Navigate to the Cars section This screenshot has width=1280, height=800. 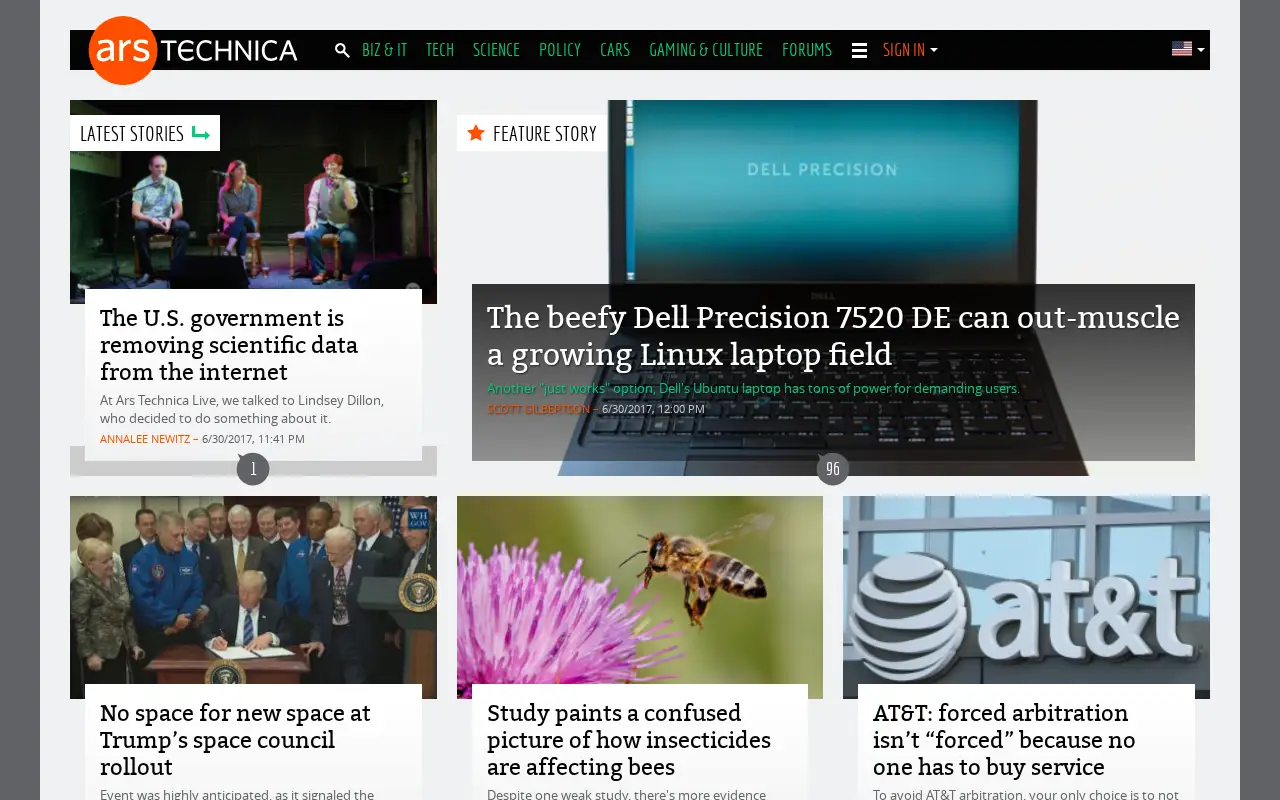click(x=615, y=50)
